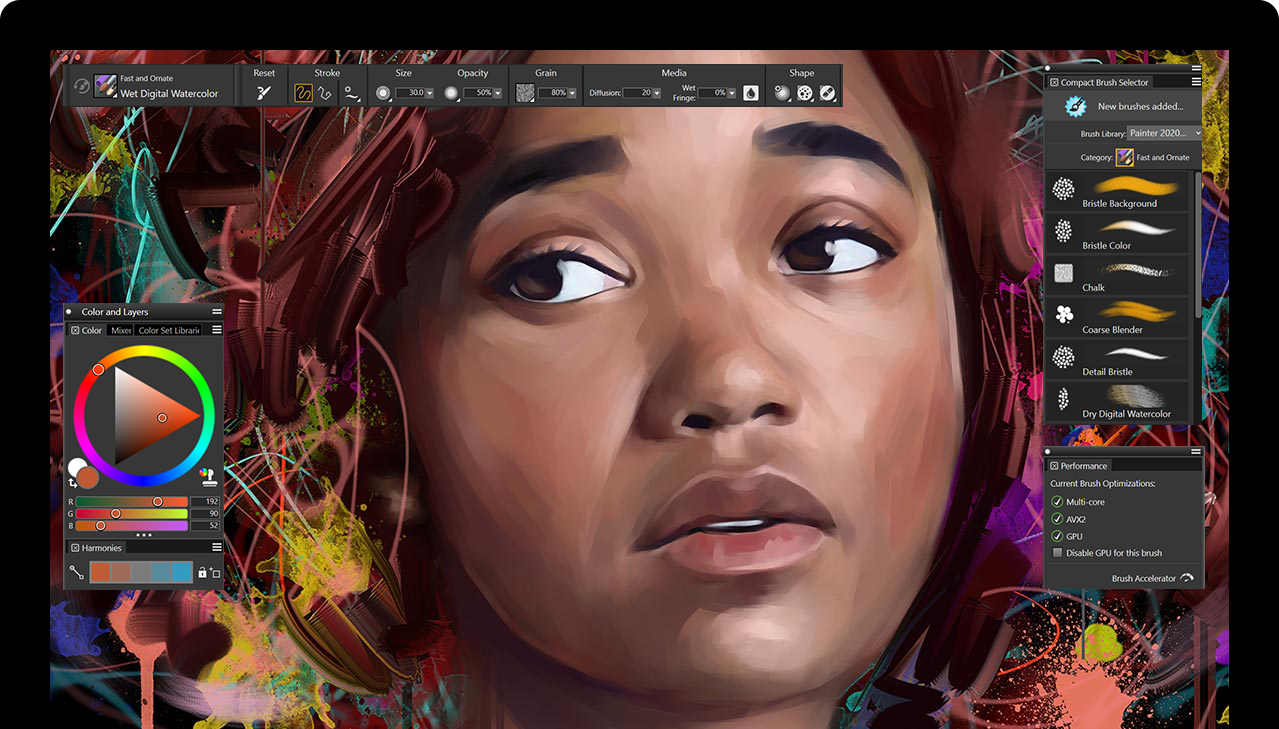Image resolution: width=1279 pixels, height=729 pixels.
Task: Open the Grain paper texture selector
Action: (x=525, y=93)
